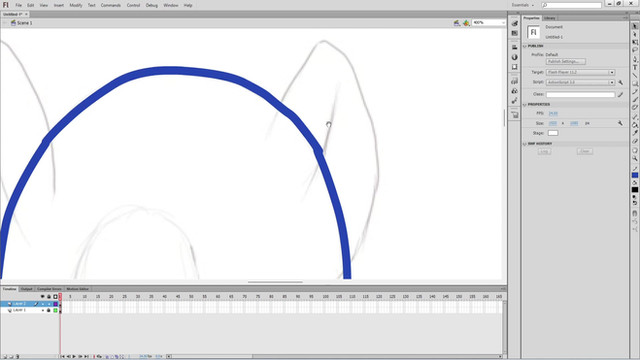Screen dimensions: 640x360
Task: Collapse the Publish section in Properties
Action: coord(525,46)
